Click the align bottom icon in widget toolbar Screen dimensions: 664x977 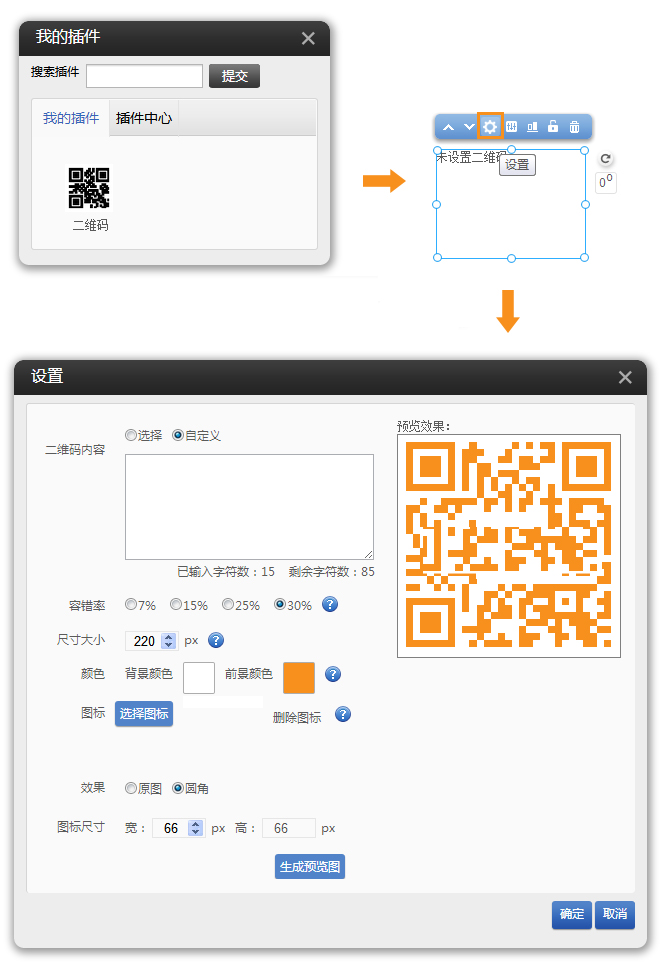click(x=532, y=127)
